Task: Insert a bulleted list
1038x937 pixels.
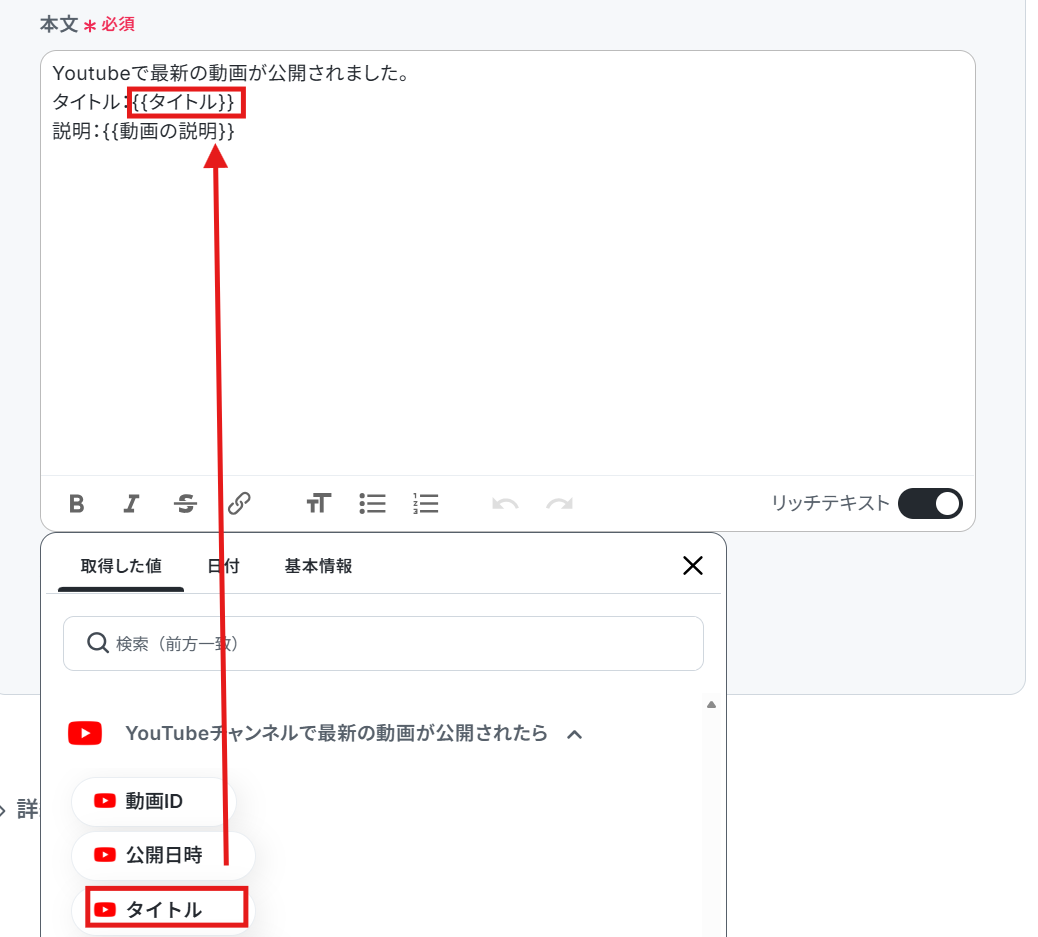Action: 373,504
